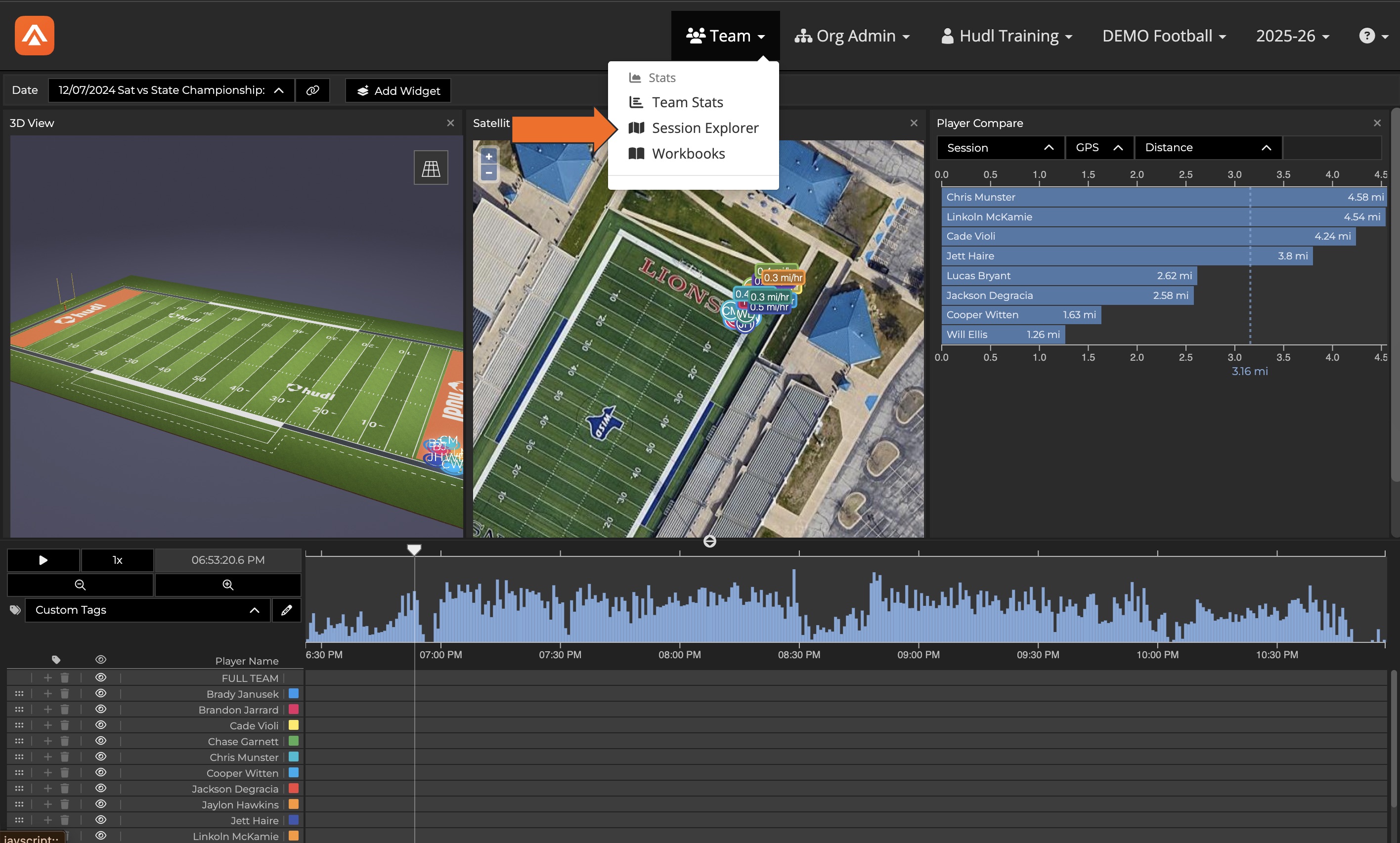Click the Hudl logo icon

(34, 35)
